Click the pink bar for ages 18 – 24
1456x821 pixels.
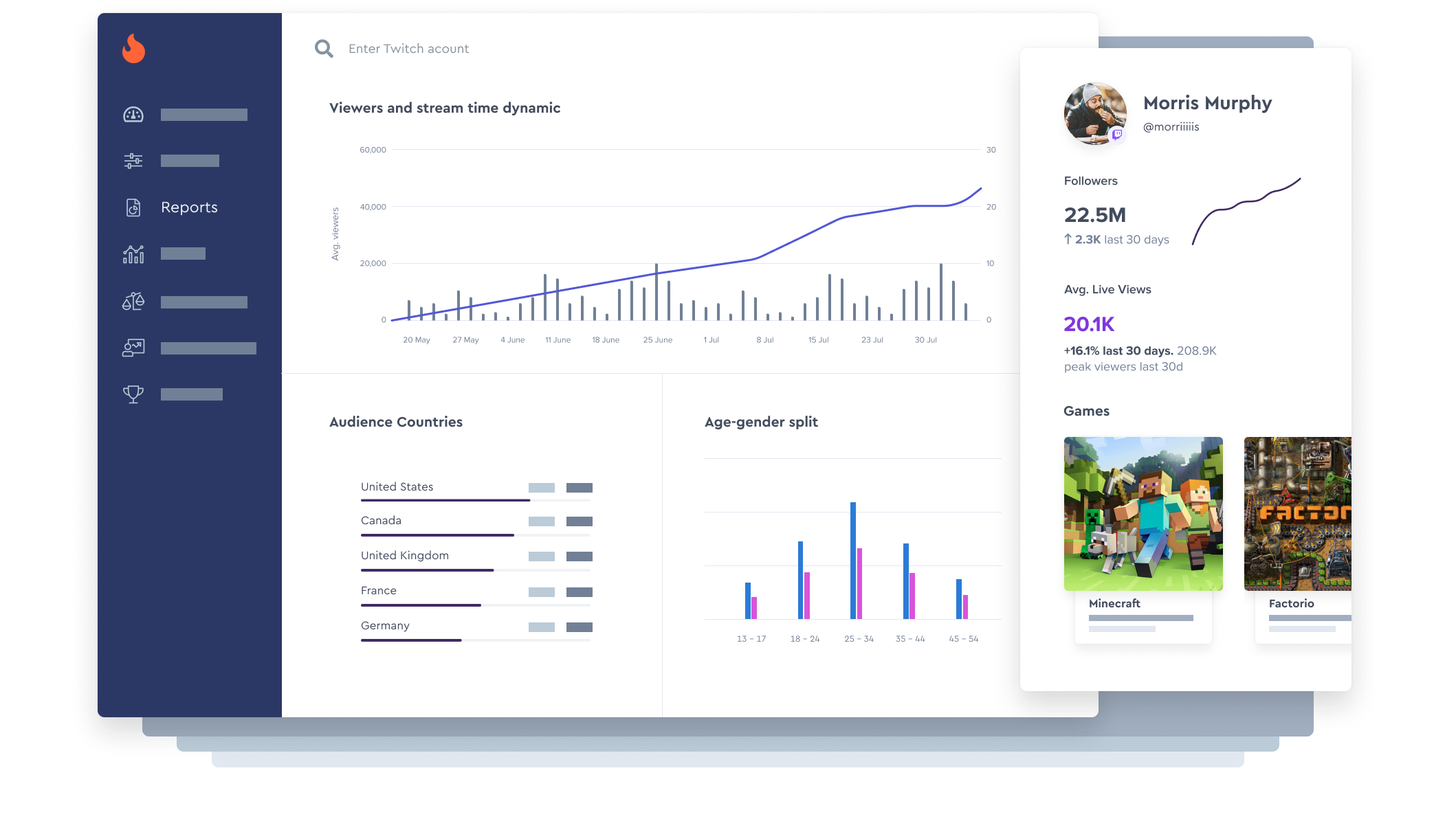tap(807, 596)
